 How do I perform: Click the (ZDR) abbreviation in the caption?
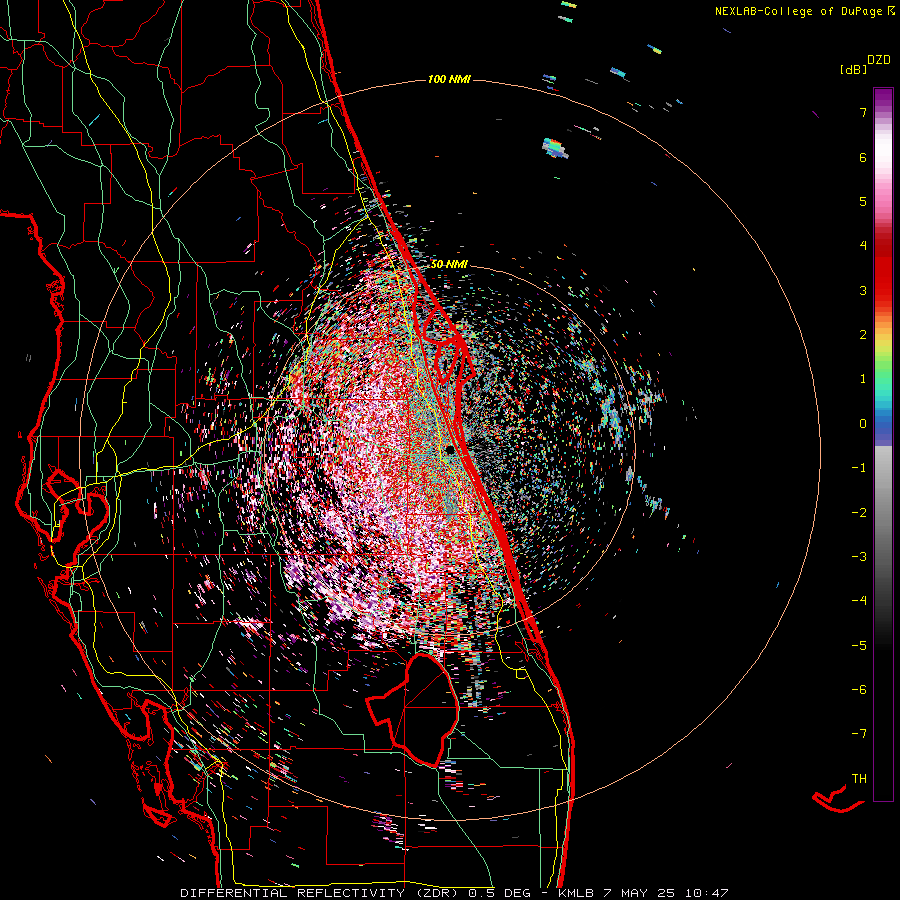pos(437,893)
